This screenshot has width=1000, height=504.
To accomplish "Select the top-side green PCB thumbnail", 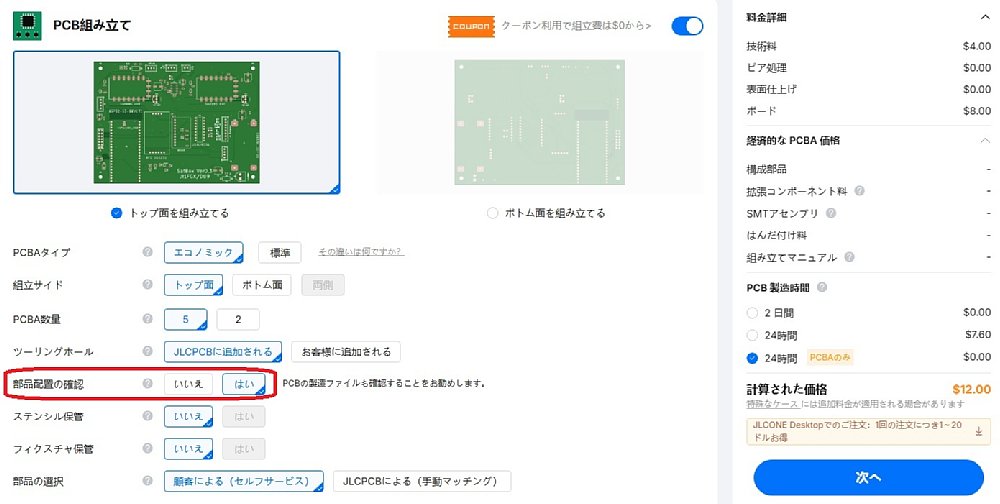I will pos(177,122).
